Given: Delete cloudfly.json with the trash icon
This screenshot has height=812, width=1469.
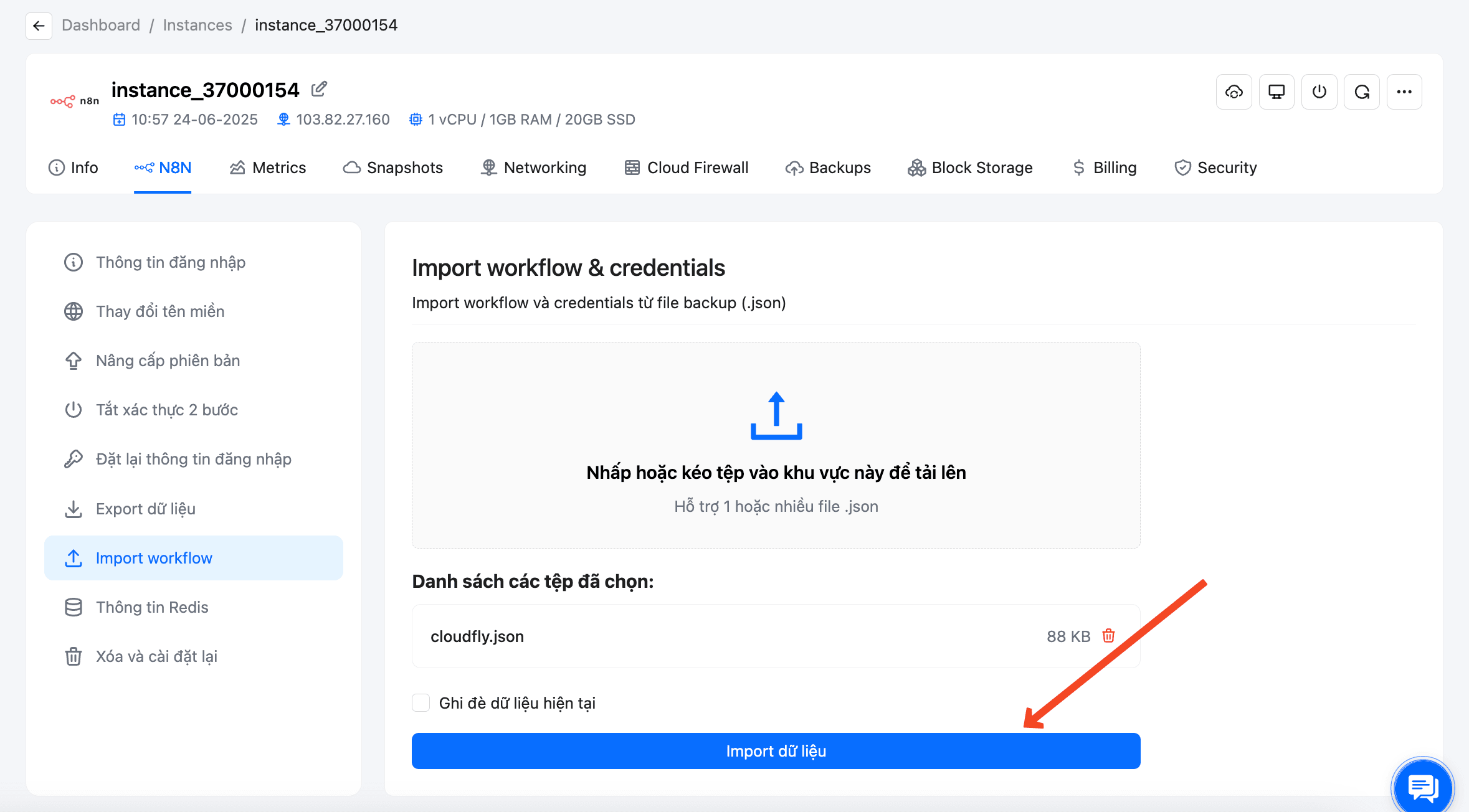Looking at the screenshot, I should coord(1108,636).
